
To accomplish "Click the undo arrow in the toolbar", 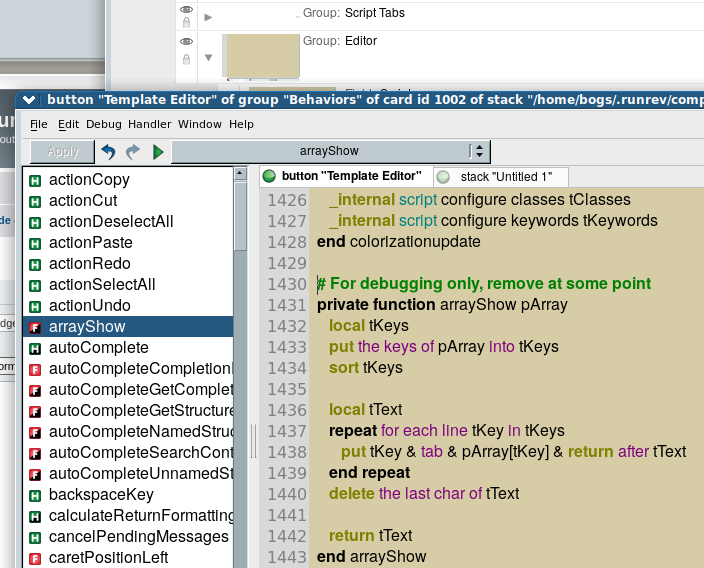I will point(108,152).
